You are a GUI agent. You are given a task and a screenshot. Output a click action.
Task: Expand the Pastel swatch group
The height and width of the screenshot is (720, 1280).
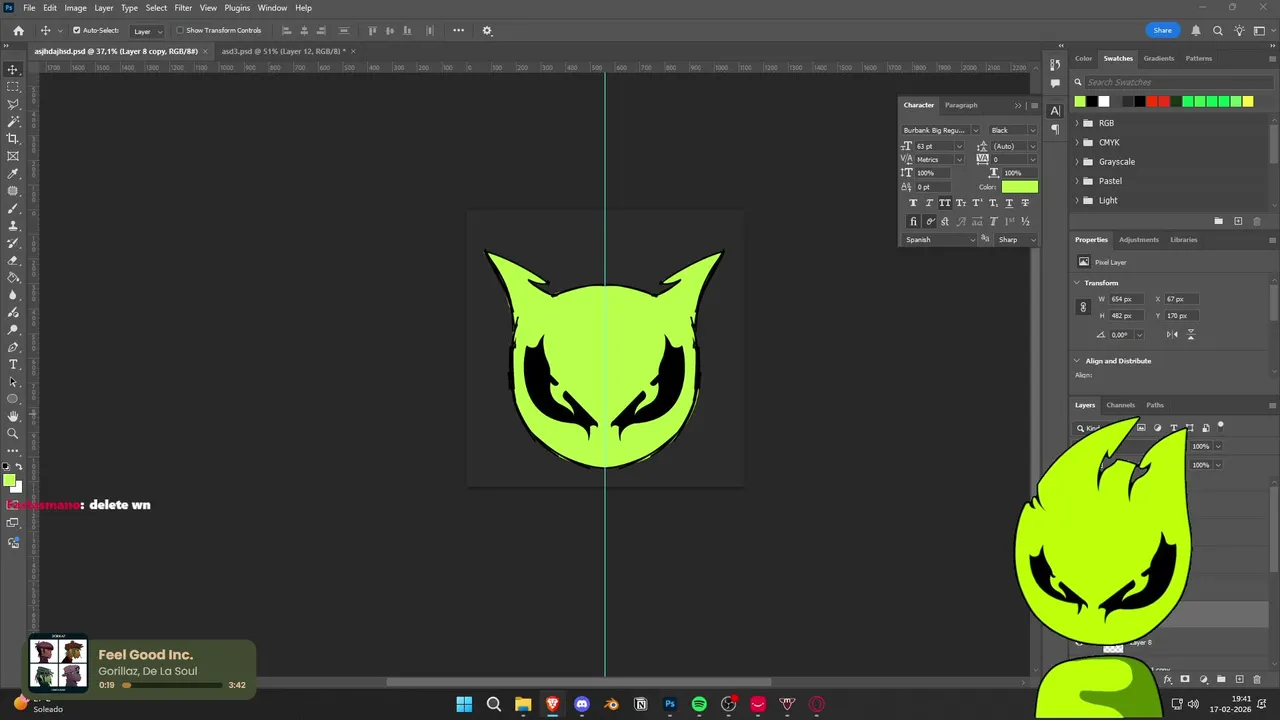pos(1077,181)
